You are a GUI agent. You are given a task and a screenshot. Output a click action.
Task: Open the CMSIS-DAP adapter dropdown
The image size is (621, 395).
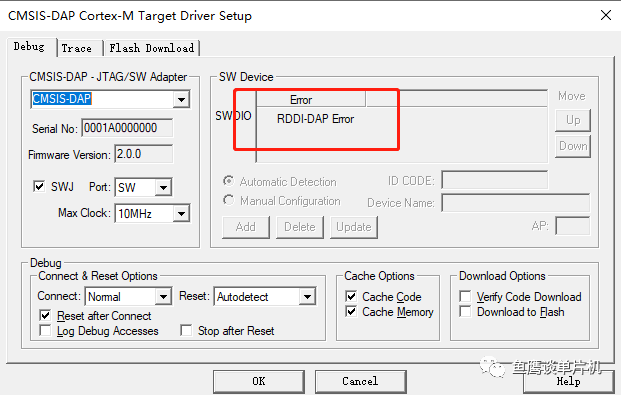181,99
